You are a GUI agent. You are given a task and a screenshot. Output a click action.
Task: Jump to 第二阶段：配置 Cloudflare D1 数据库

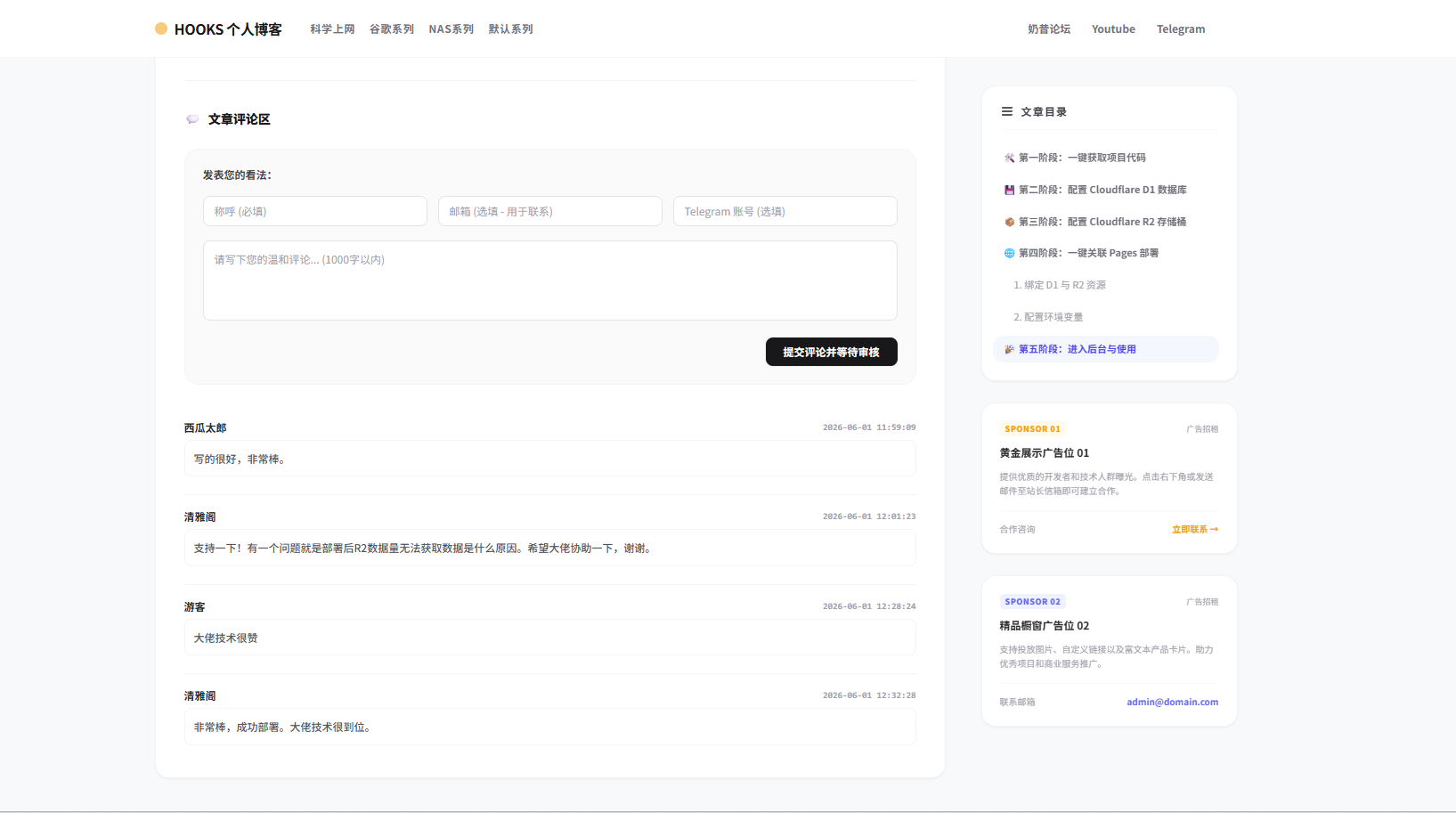(x=1102, y=190)
